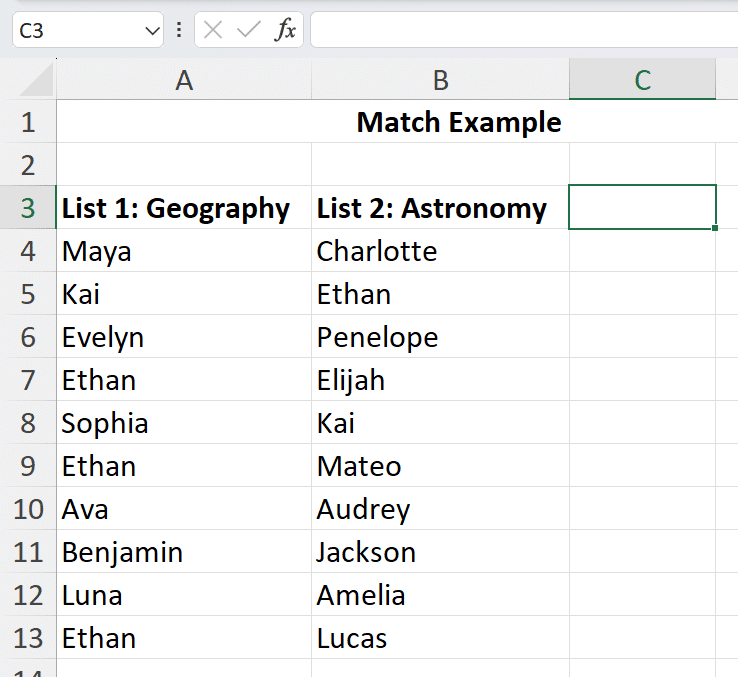Select row 1 header
This screenshot has width=738, height=677.
pos(28,121)
